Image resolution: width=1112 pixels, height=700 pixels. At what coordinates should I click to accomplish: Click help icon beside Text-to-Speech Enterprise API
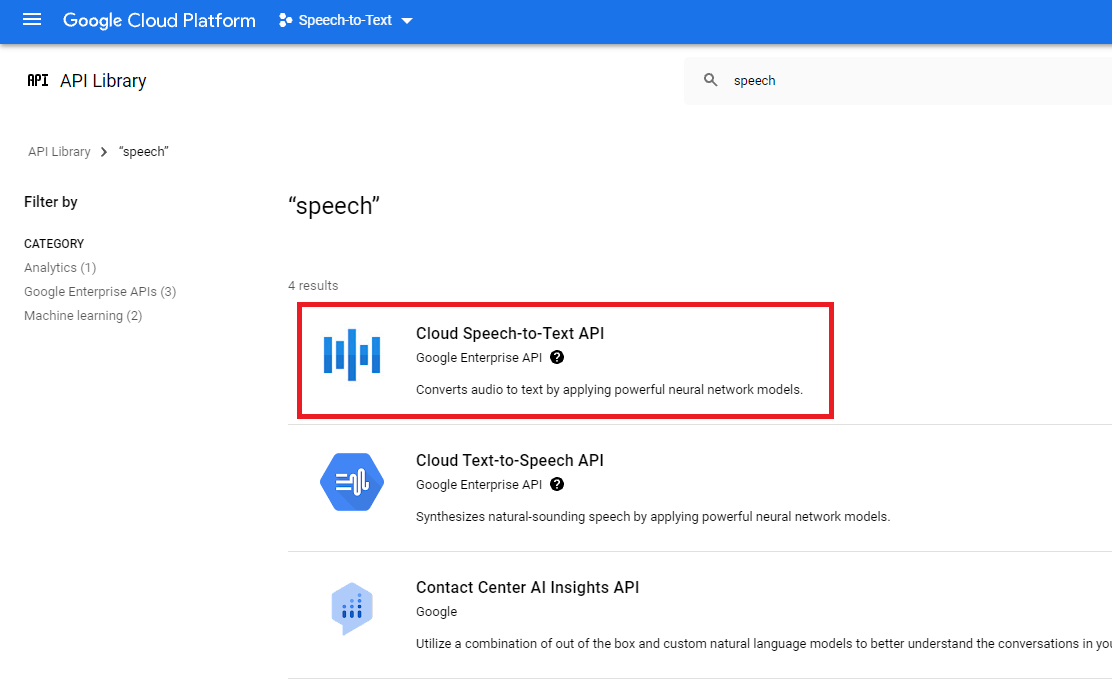coord(557,484)
